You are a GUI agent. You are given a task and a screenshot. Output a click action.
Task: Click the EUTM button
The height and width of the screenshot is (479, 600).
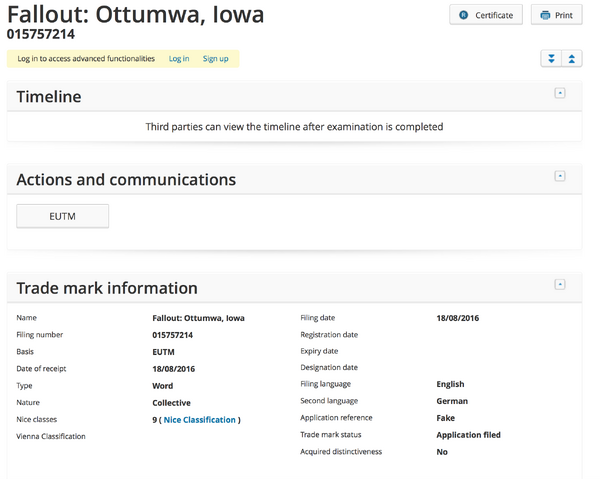pos(62,216)
